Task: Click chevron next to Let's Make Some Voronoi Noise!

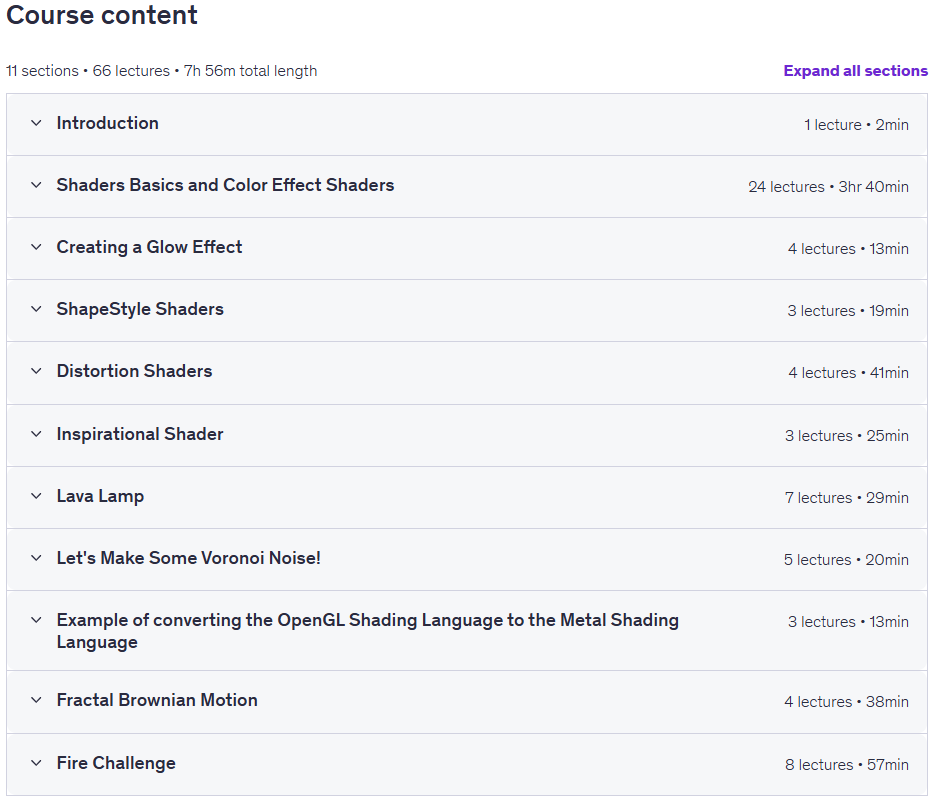Action: click(x=36, y=558)
